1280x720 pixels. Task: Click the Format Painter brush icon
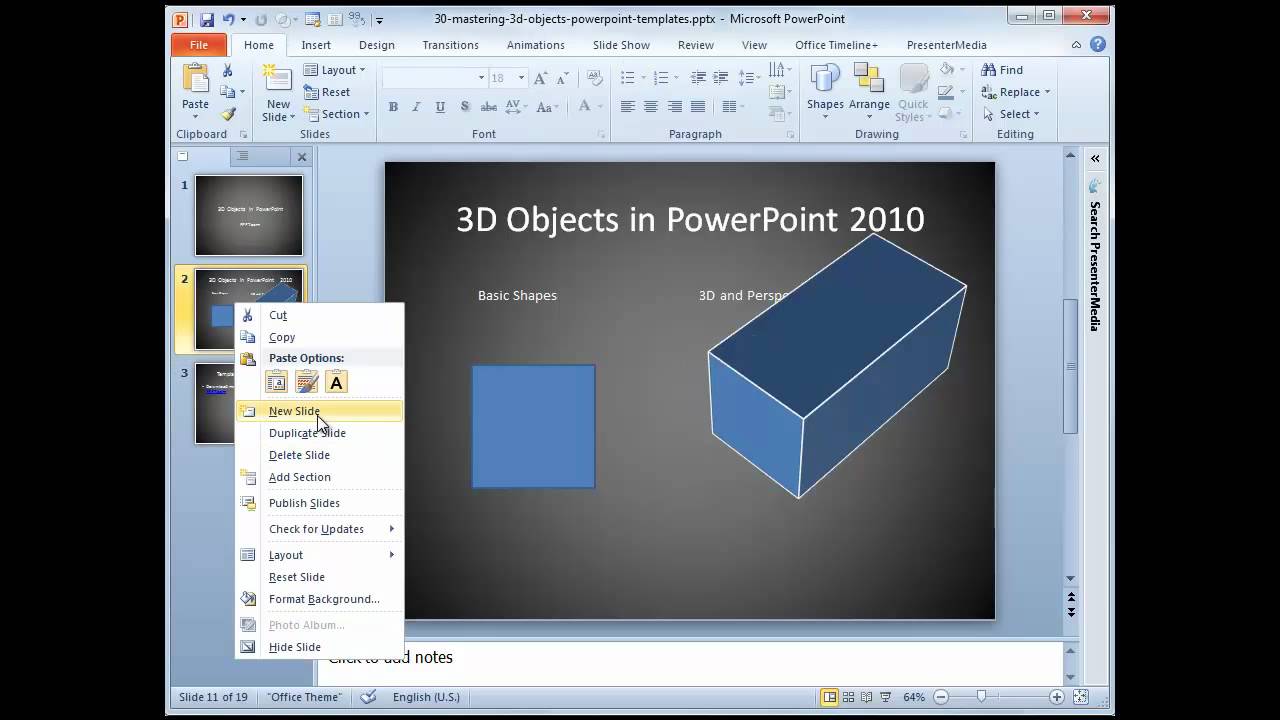point(228,114)
